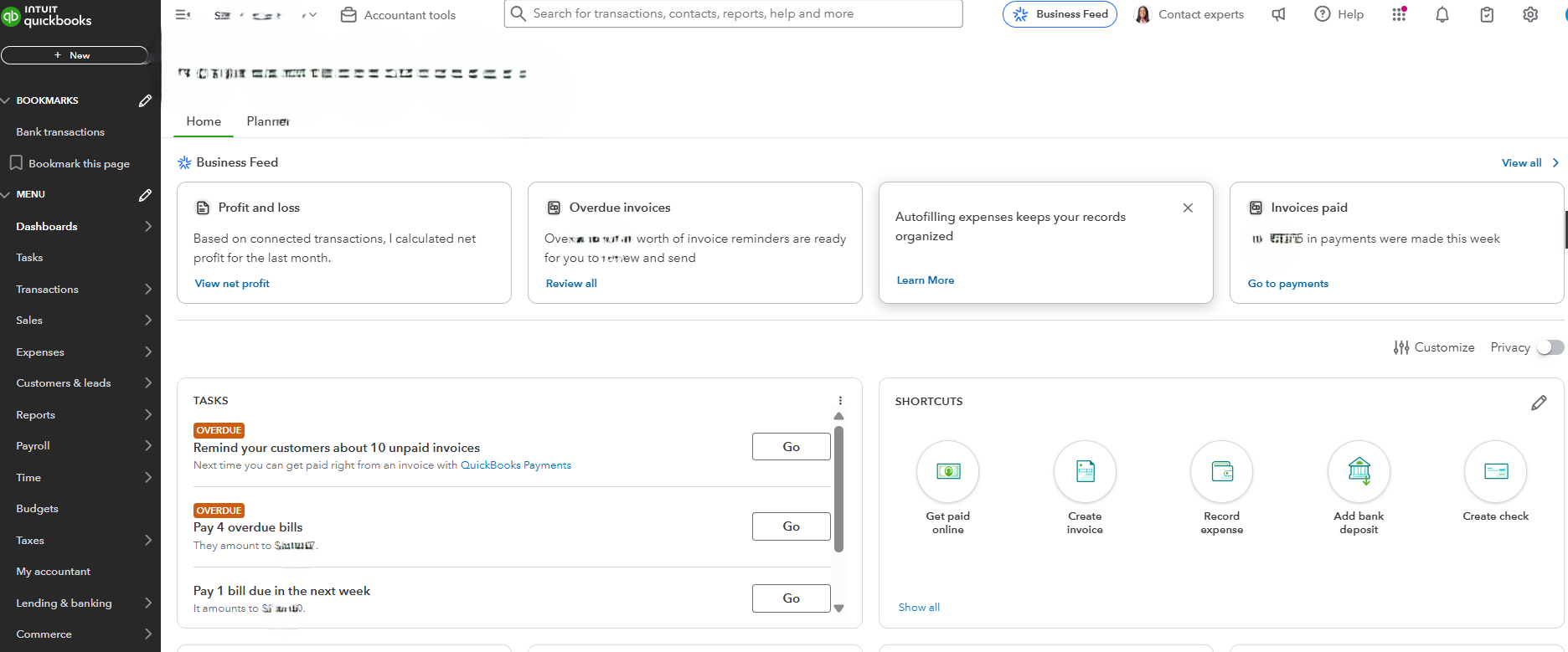Click Go for the unpaid invoices reminder
1568x652 pixels.
(x=791, y=447)
